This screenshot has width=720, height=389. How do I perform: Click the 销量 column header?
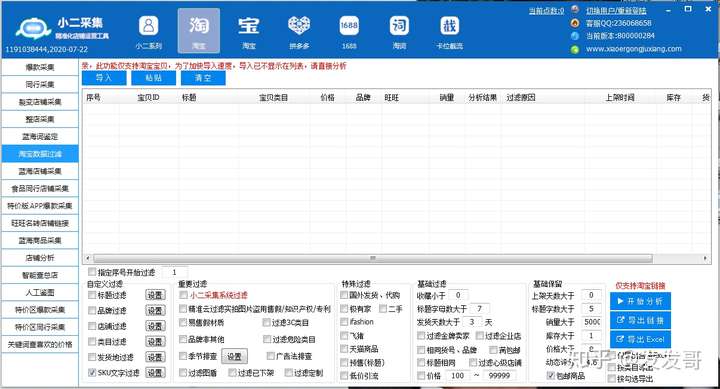(446, 97)
